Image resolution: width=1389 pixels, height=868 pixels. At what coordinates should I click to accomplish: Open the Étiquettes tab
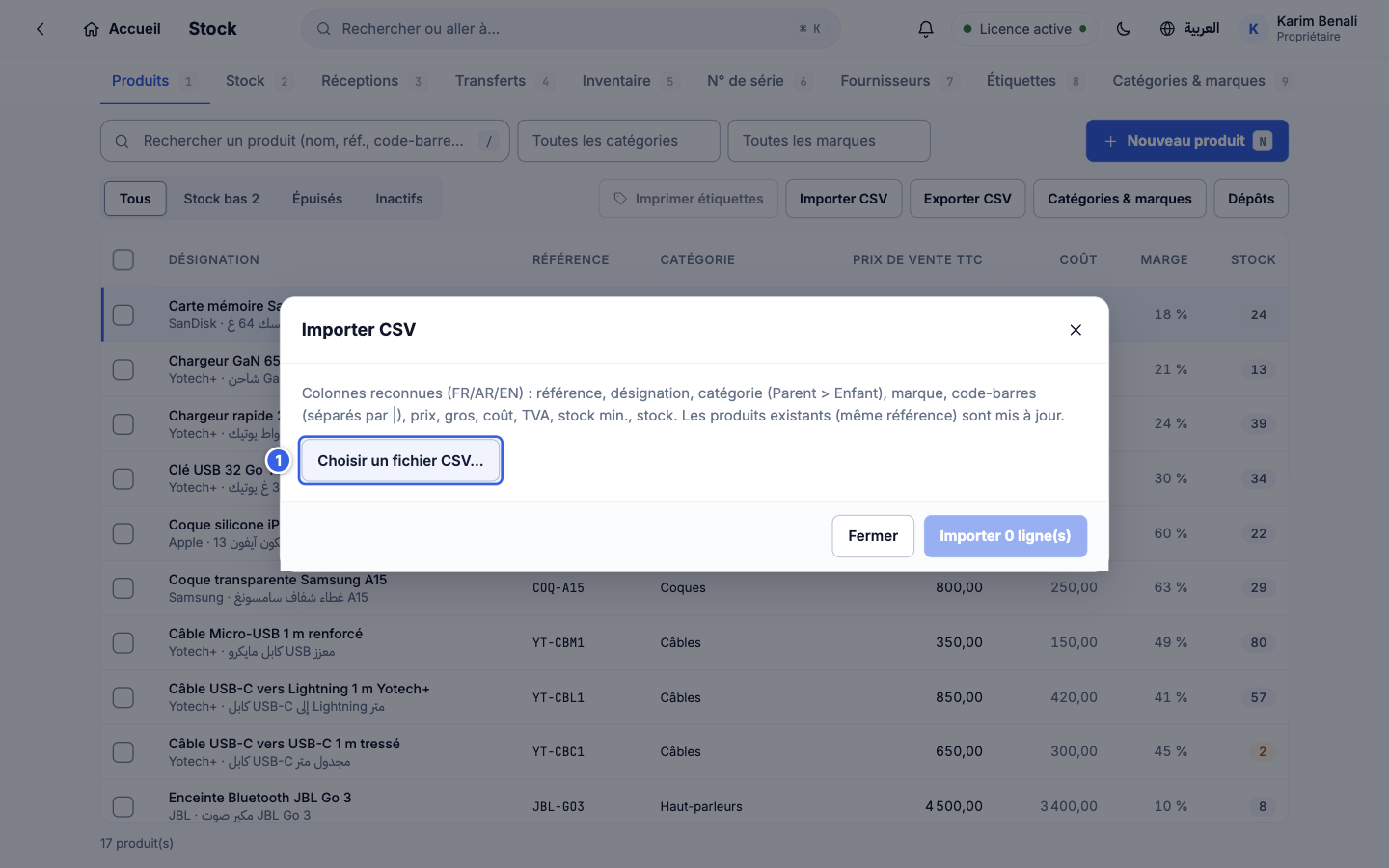click(1035, 81)
